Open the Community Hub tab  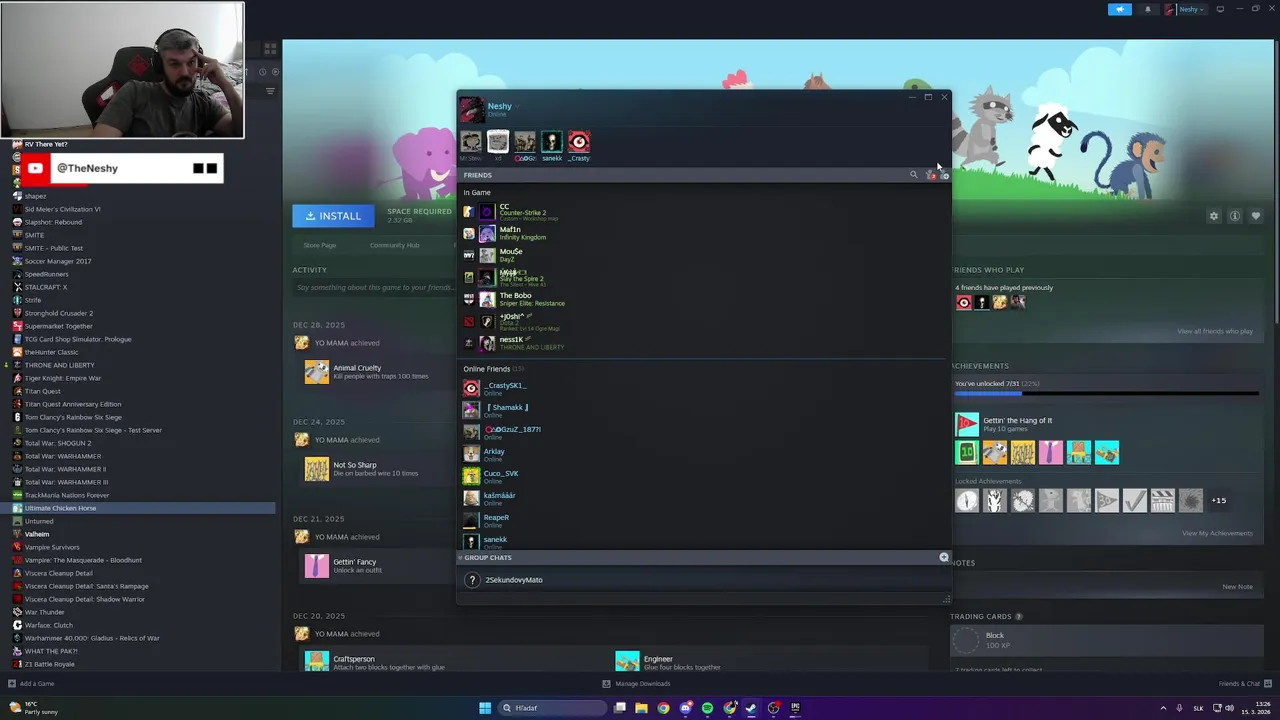click(394, 245)
